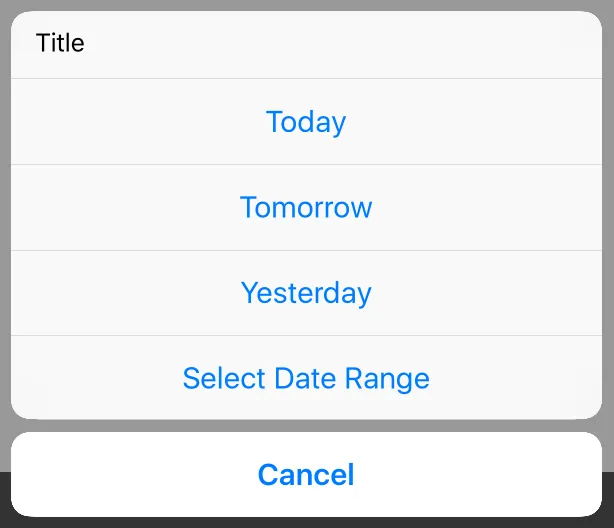Viewport: 614px width, 528px height.
Task: Open Select Date Range
Action: point(306,379)
